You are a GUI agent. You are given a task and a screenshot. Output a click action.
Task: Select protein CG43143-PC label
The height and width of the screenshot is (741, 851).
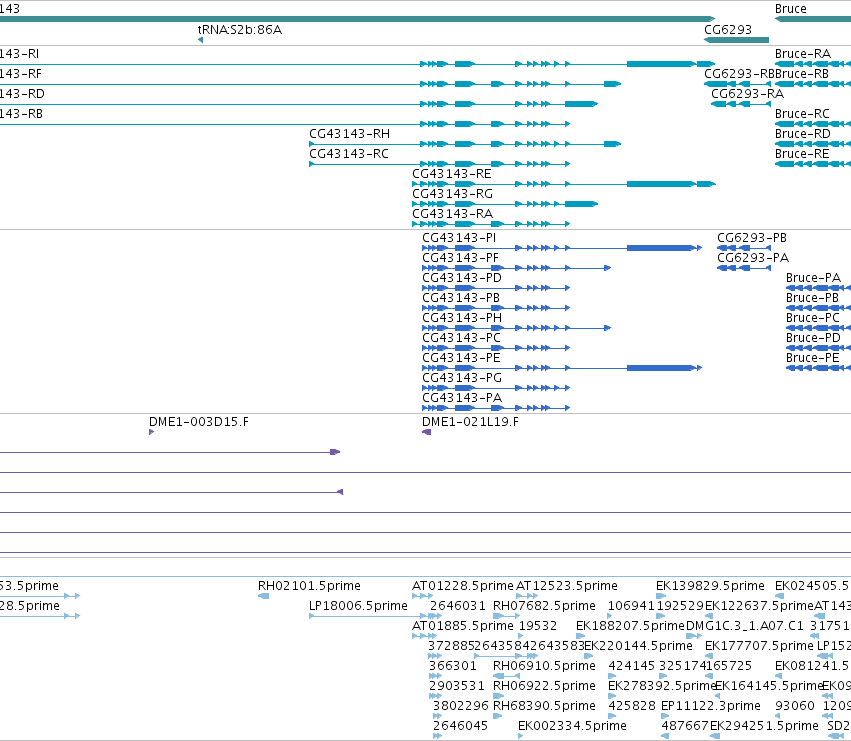tap(461, 338)
